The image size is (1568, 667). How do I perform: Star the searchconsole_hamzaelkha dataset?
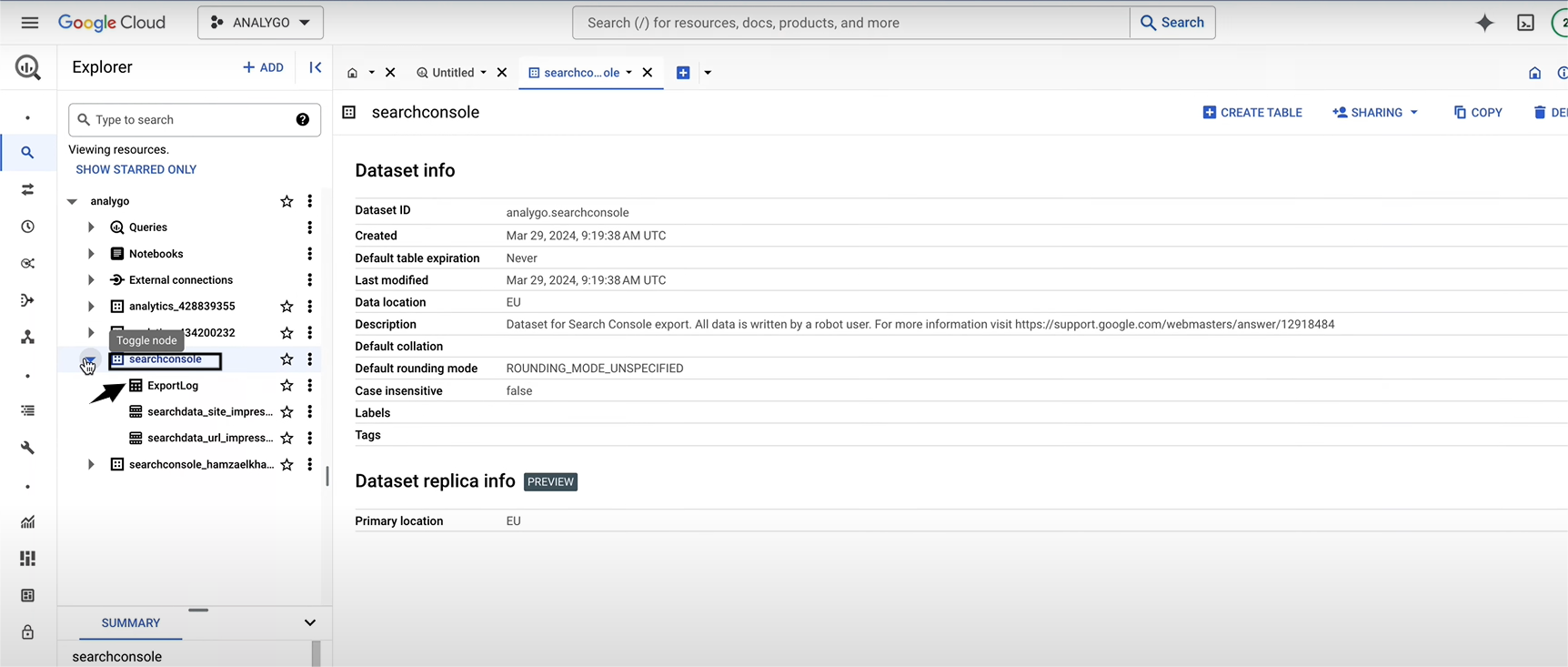tap(286, 465)
